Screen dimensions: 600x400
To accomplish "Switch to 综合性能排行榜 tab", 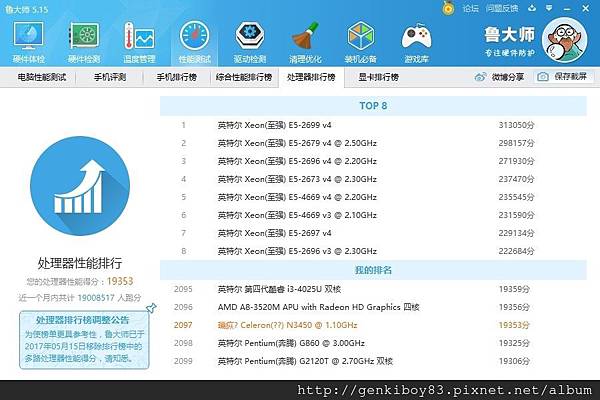I will (x=244, y=77).
